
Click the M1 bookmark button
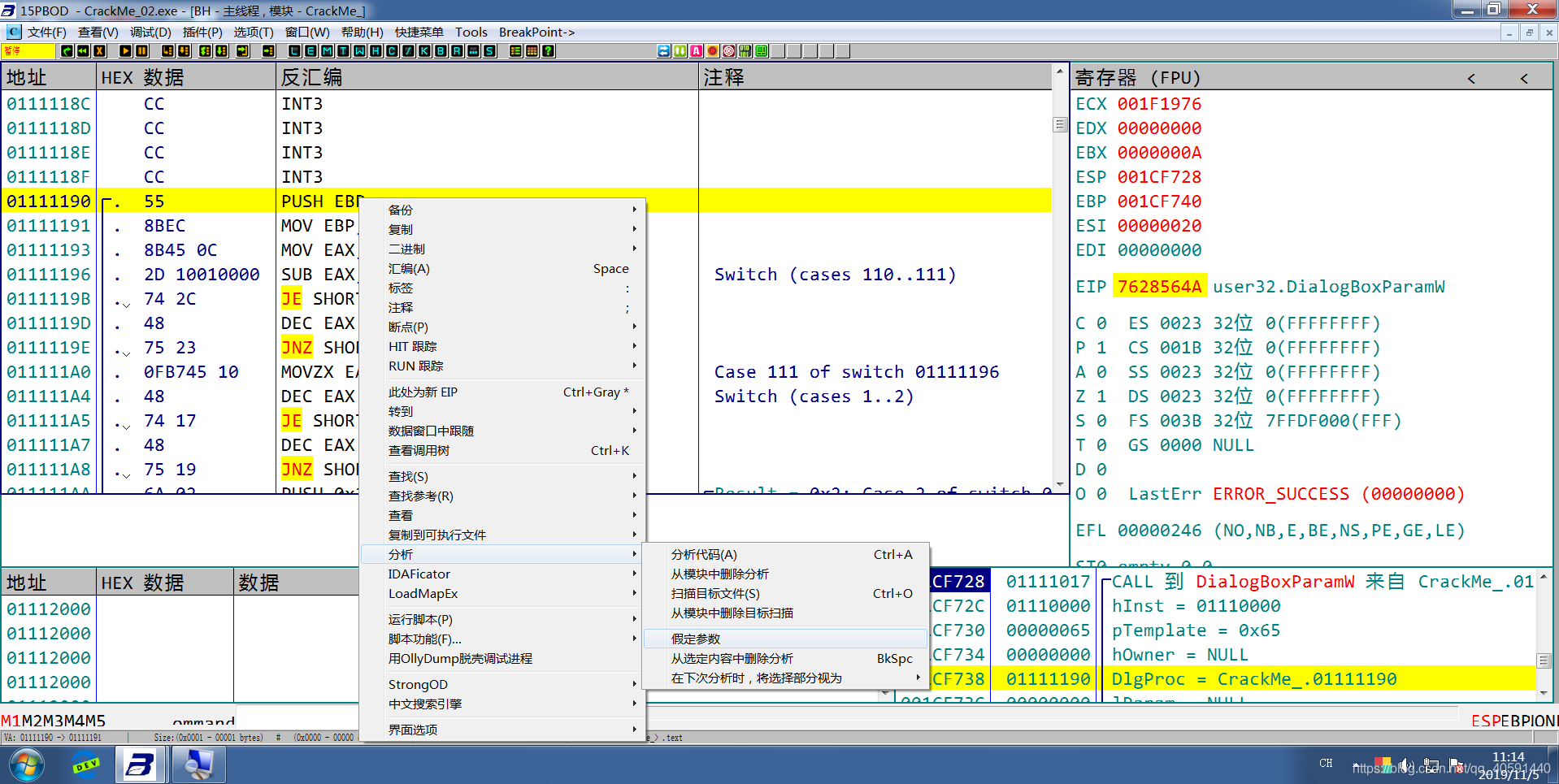click(11, 721)
